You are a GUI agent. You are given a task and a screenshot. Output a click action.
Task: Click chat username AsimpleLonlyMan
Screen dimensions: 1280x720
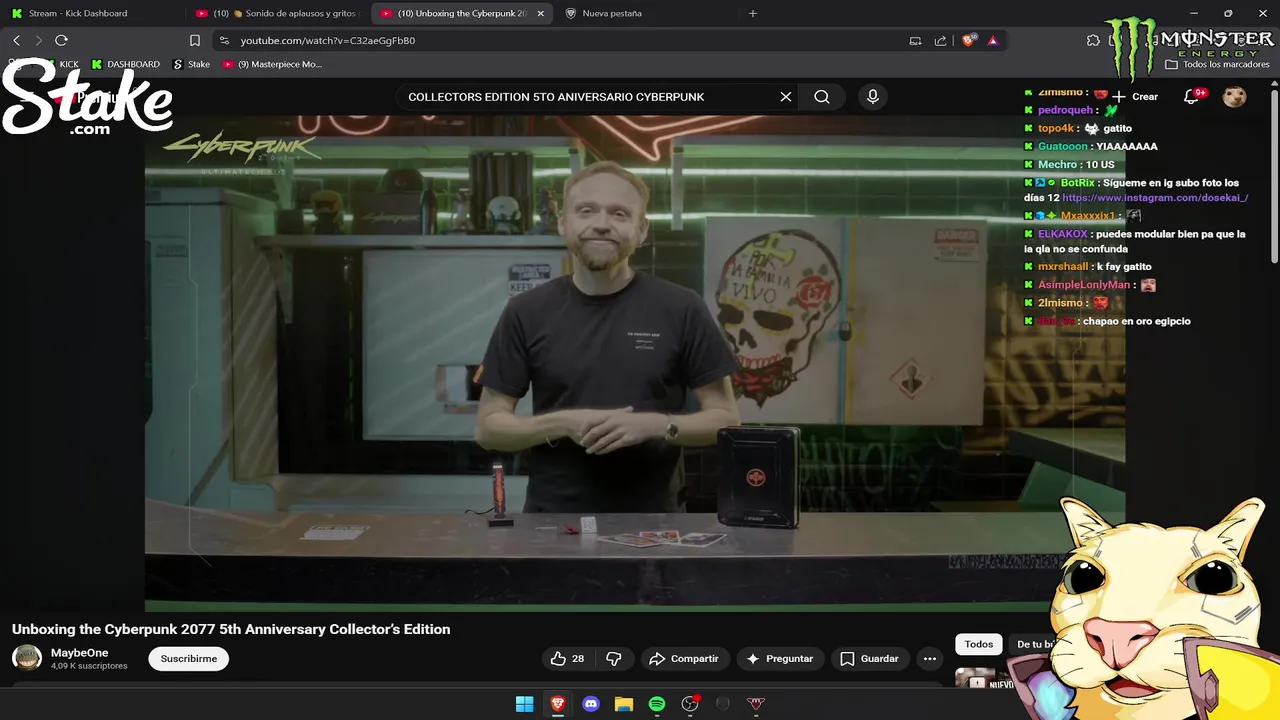pos(1084,285)
